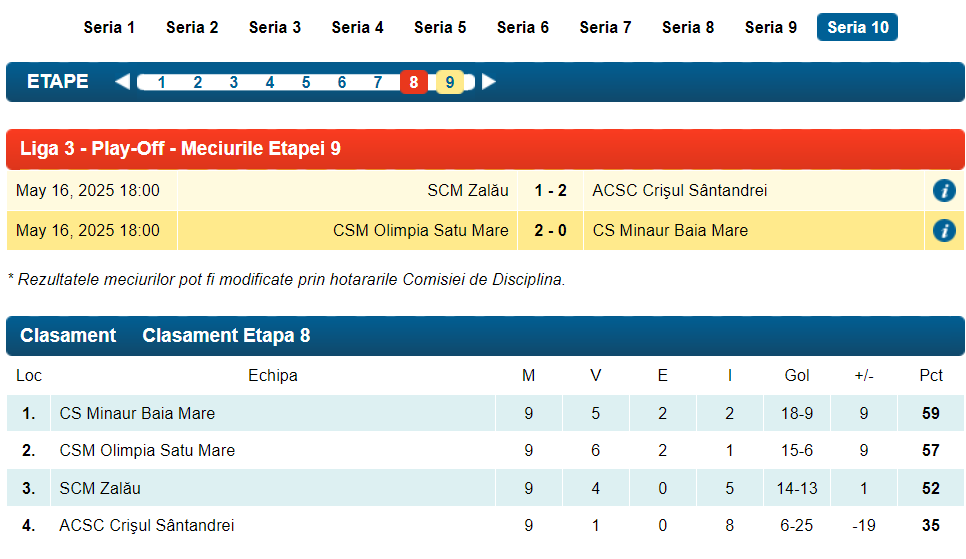Open the Clasament Etapa 8 tab
The height and width of the screenshot is (559, 966).
[226, 336]
